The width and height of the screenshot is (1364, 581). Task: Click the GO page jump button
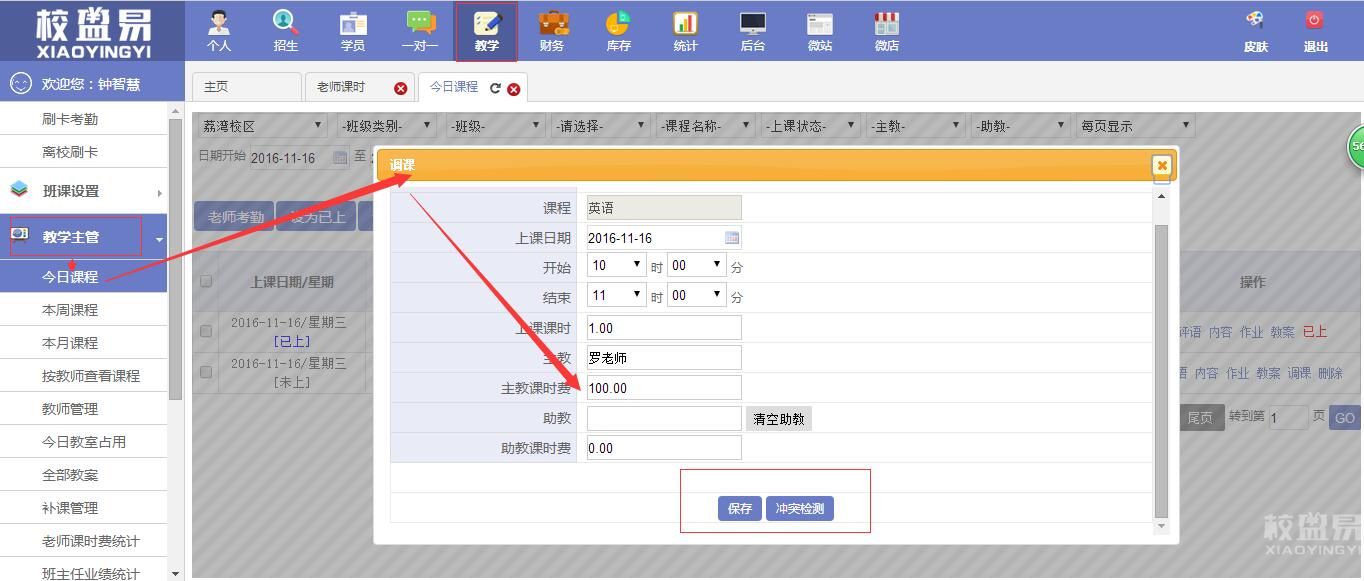(1345, 418)
